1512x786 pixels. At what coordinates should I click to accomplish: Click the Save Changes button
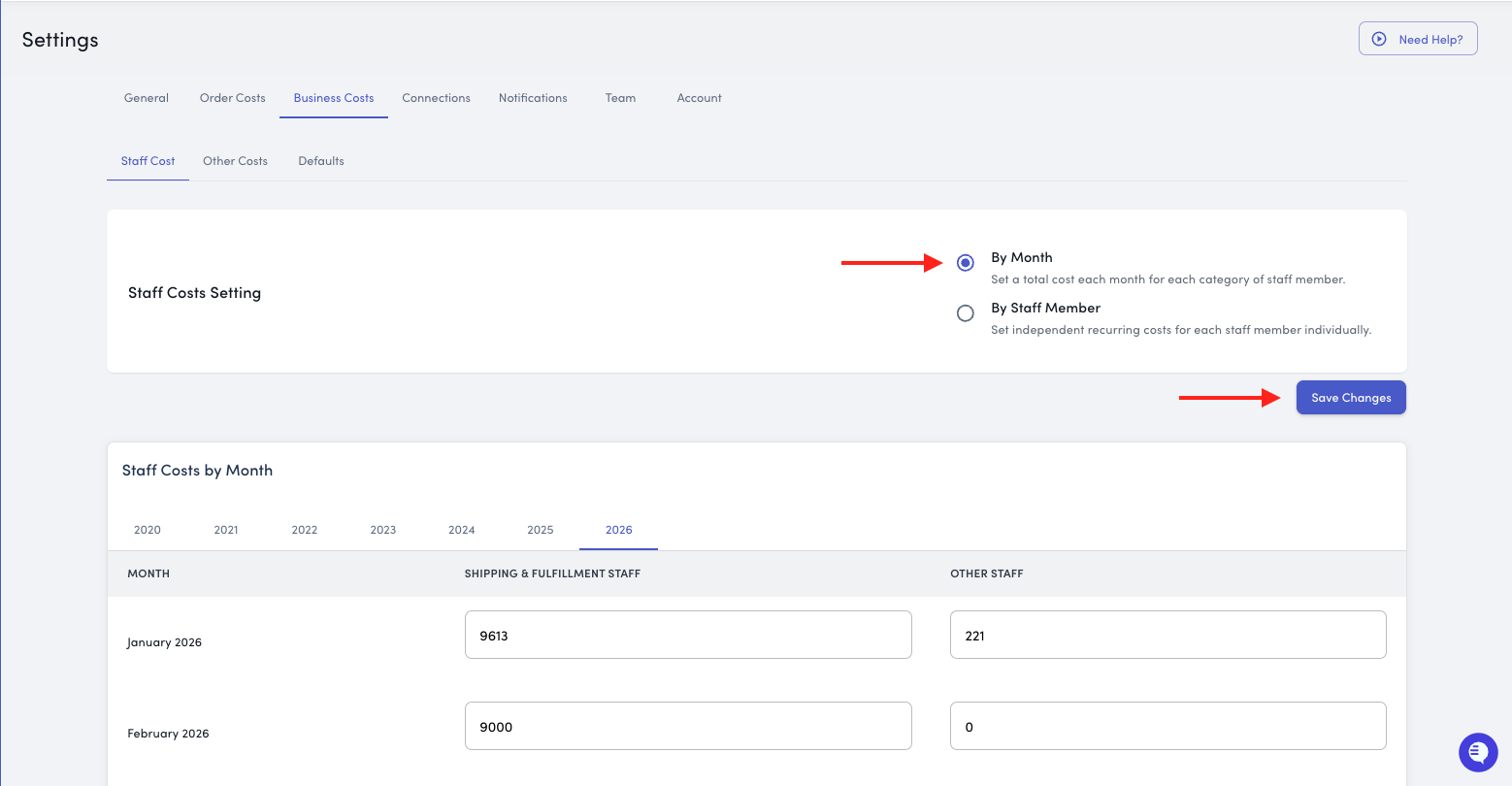pyautogui.click(x=1350, y=398)
